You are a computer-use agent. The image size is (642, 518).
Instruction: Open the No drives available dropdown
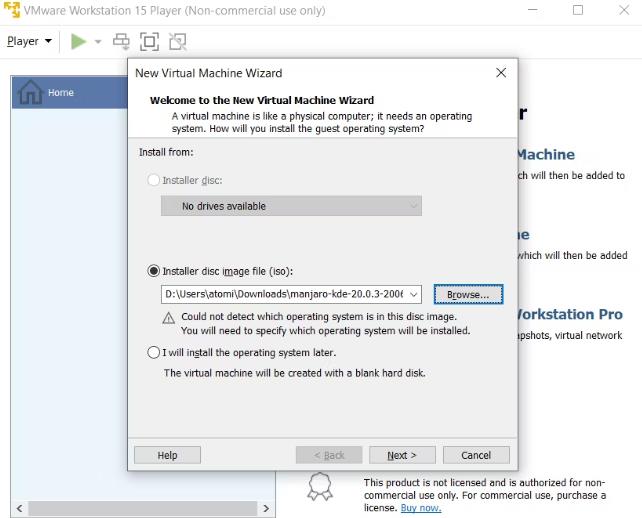tap(291, 206)
